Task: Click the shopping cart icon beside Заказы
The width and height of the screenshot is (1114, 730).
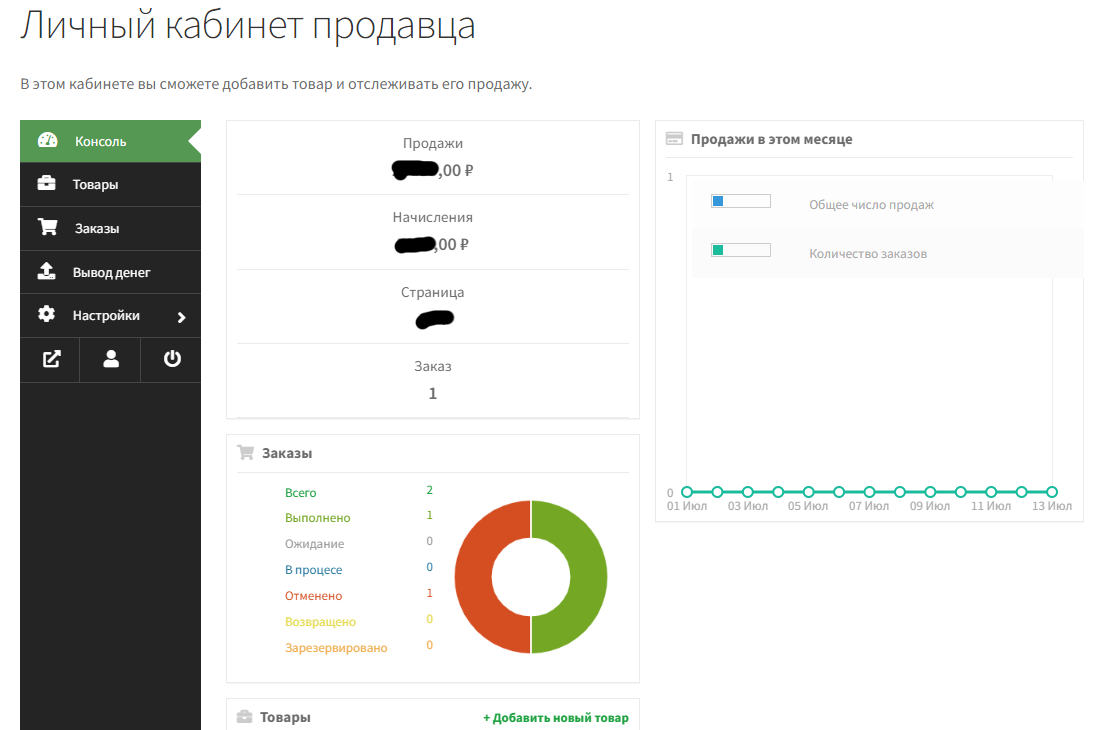Action: click(47, 228)
